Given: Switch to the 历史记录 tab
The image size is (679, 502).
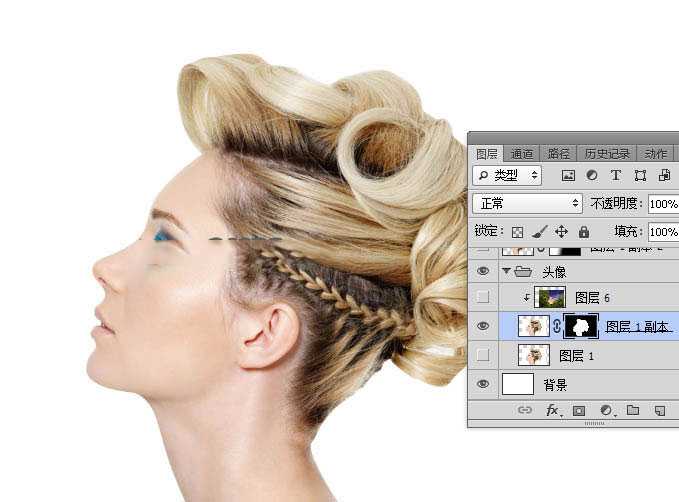Looking at the screenshot, I should point(606,153).
